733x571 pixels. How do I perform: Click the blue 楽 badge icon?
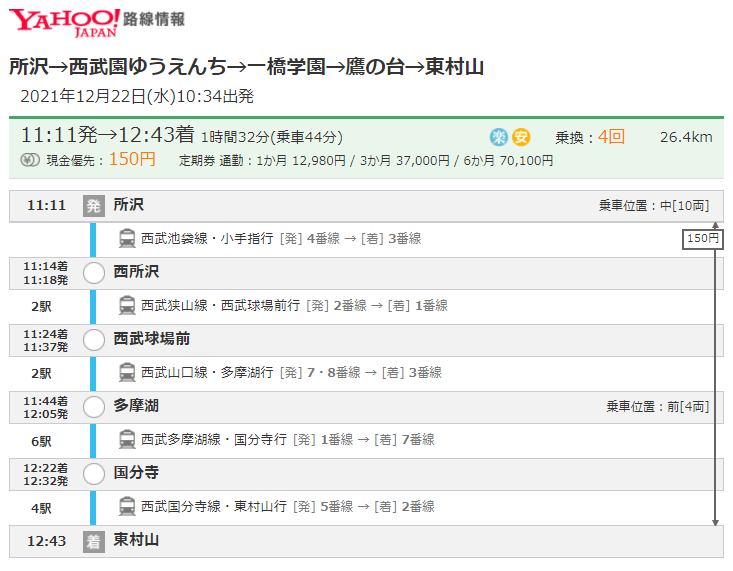499,137
